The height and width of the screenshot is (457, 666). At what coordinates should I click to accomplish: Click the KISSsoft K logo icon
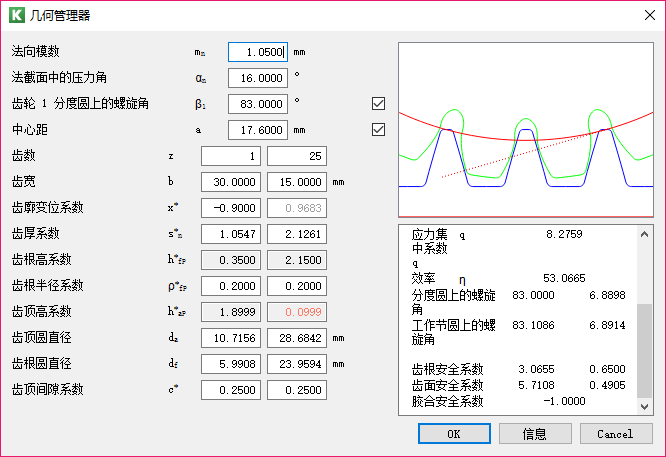[17, 15]
